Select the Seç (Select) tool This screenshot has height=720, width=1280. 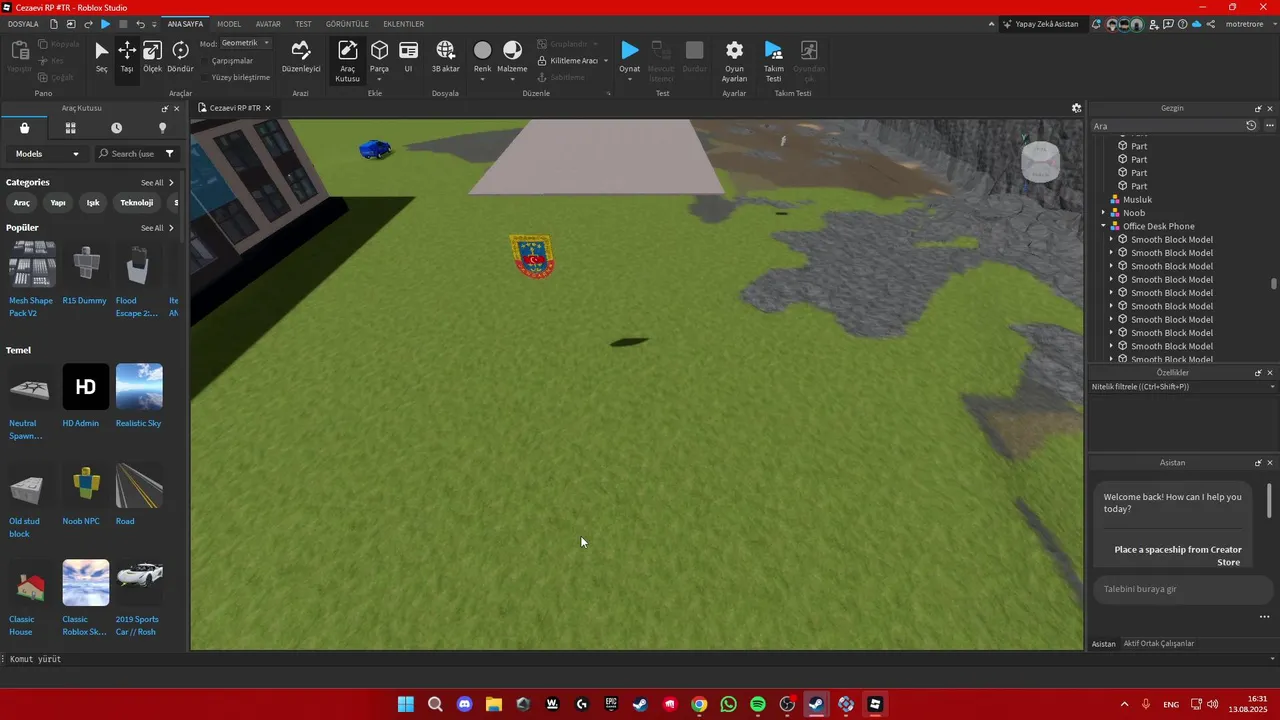point(101,56)
